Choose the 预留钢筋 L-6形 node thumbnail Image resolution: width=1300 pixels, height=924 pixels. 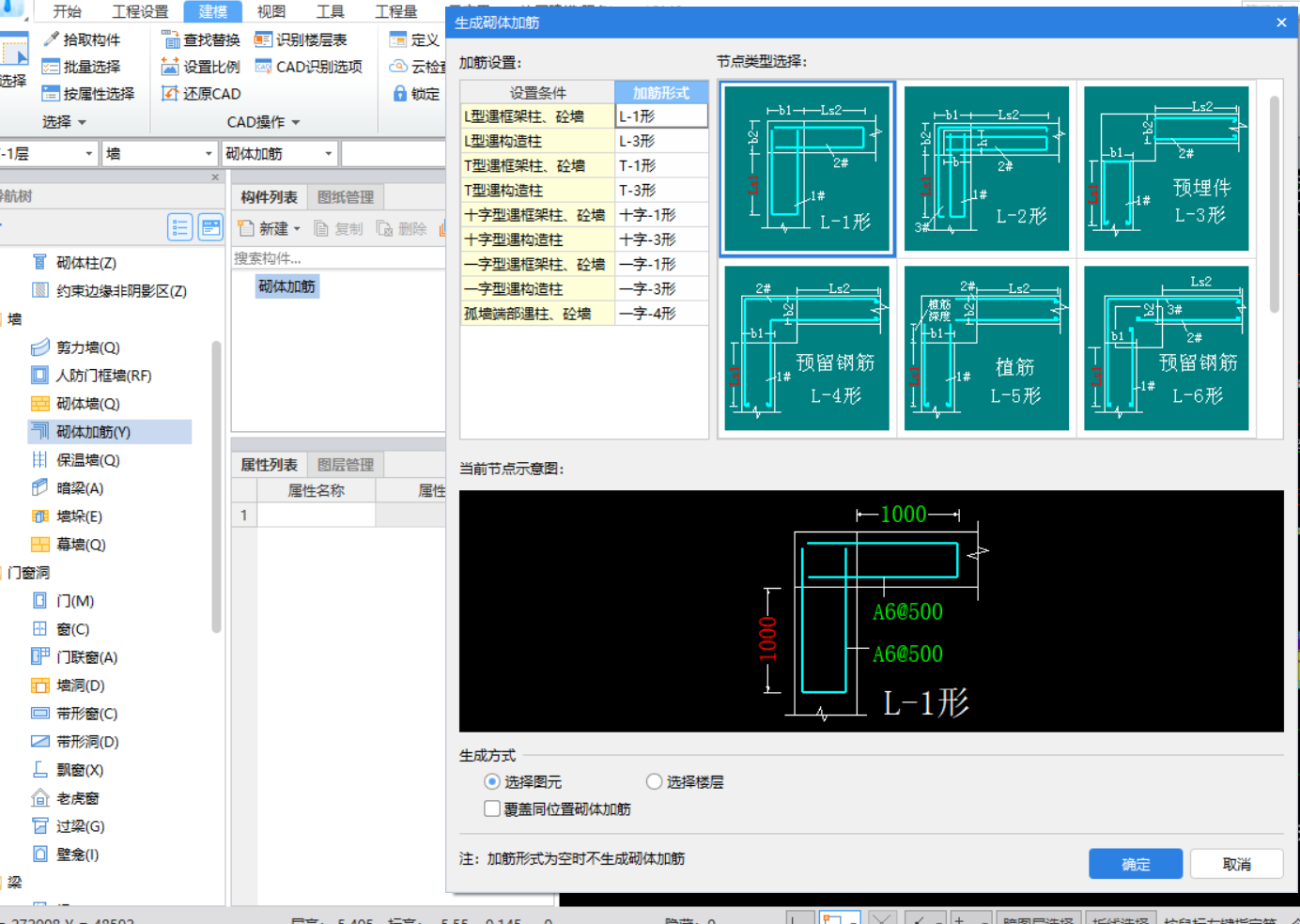(1167, 348)
